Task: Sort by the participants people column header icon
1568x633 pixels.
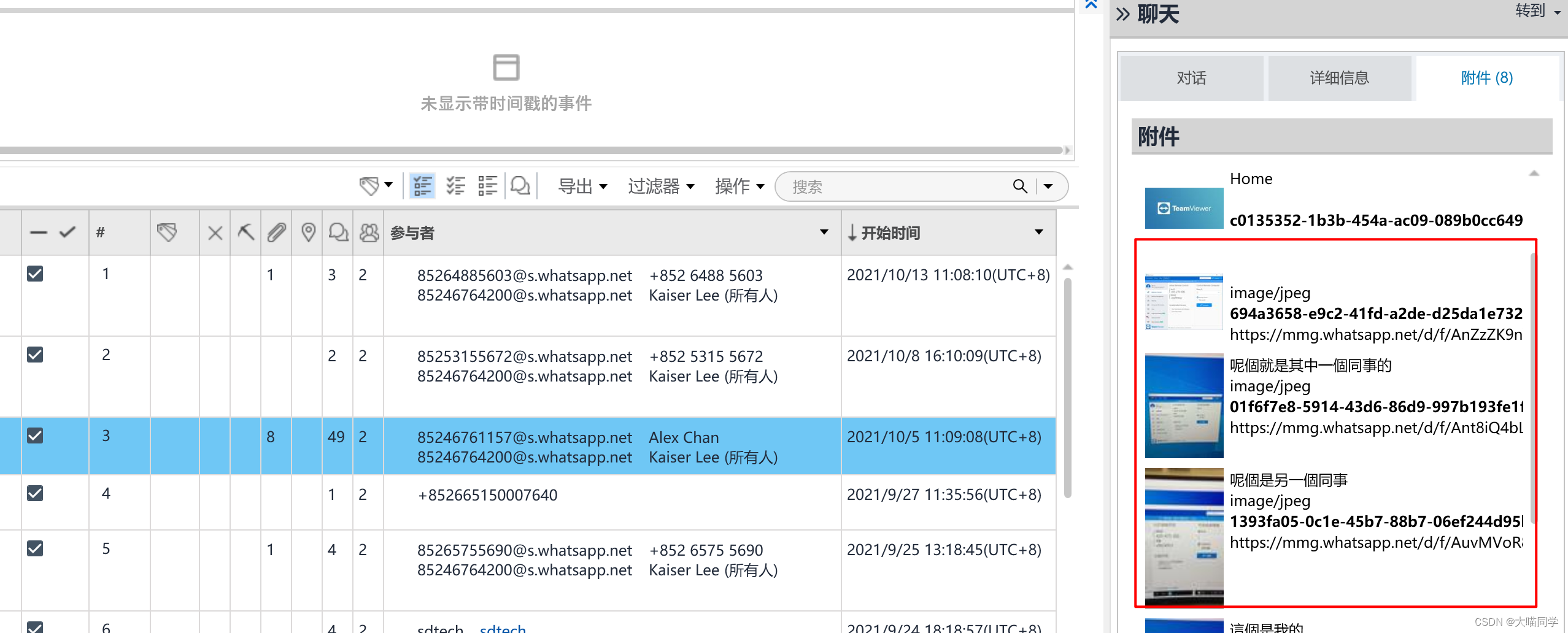Action: pos(369,232)
